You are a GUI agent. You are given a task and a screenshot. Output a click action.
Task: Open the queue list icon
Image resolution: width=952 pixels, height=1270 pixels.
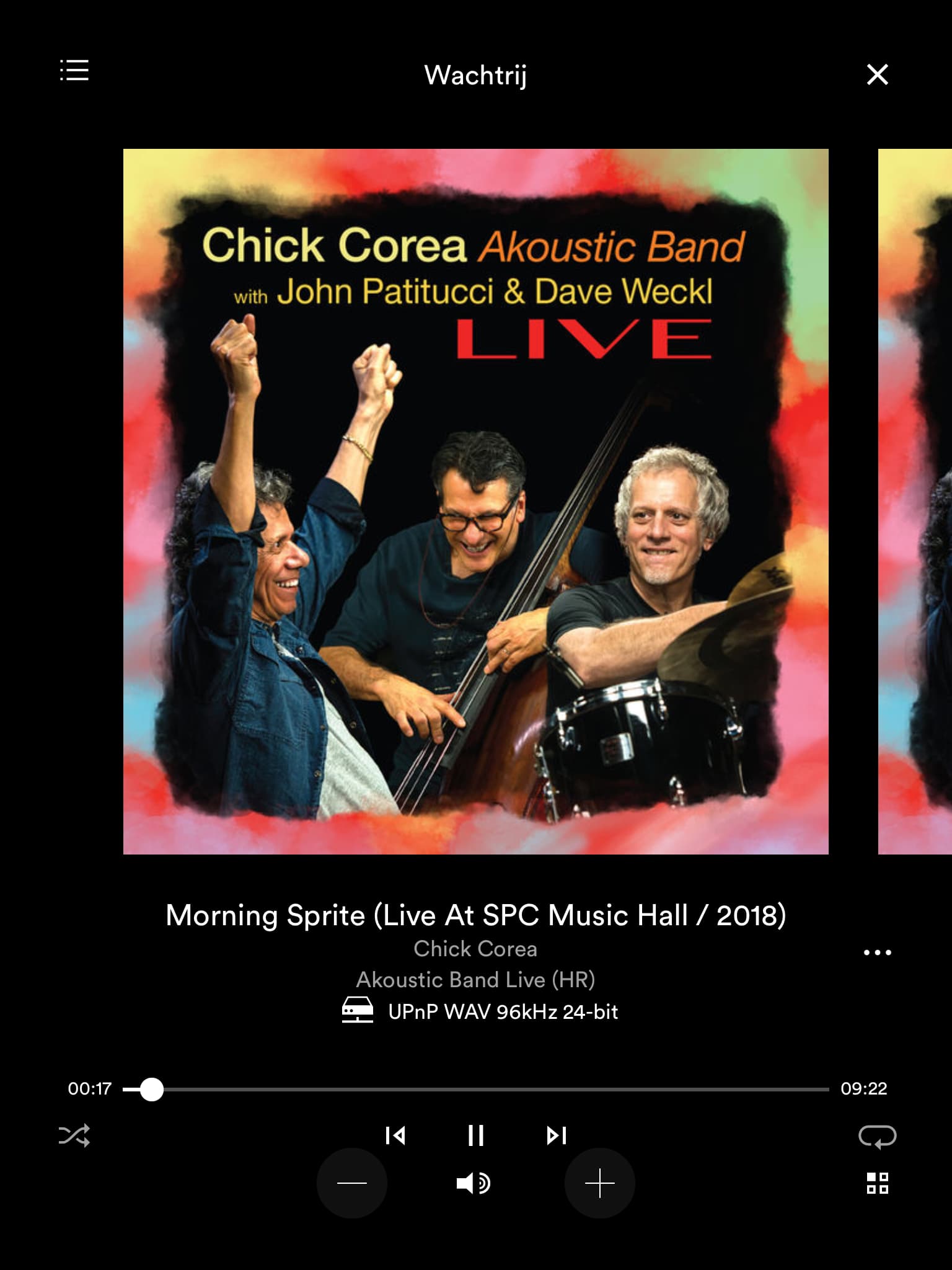[x=74, y=71]
